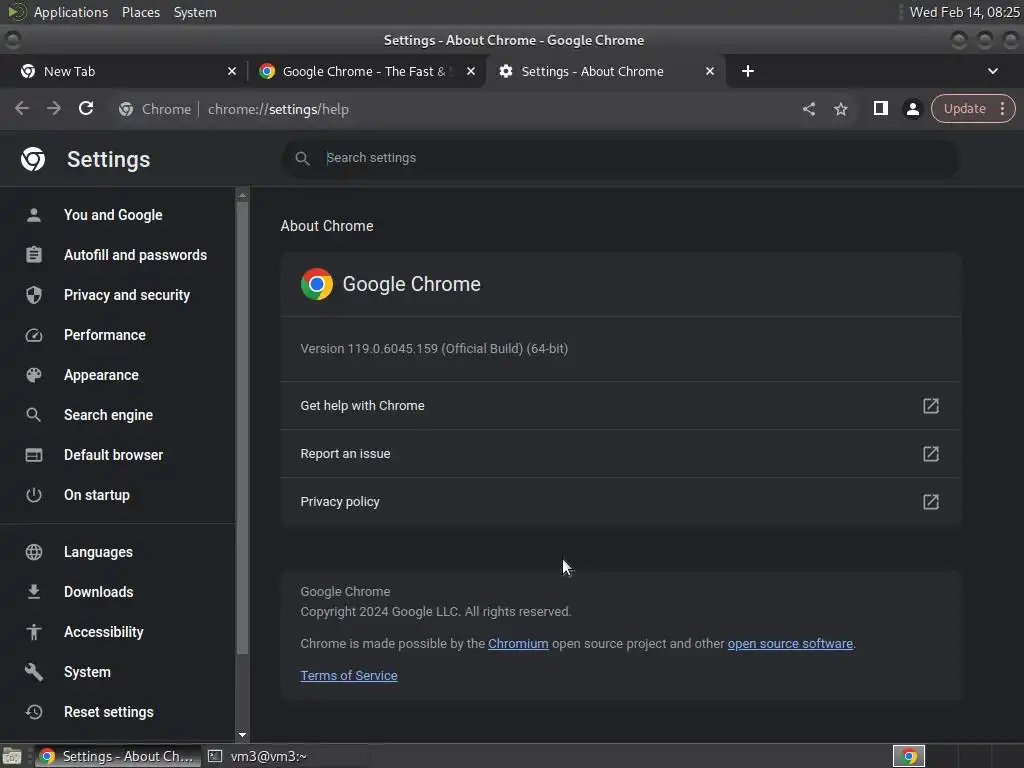The width and height of the screenshot is (1024, 768).
Task: Open the Chromium project link
Action: tap(518, 644)
